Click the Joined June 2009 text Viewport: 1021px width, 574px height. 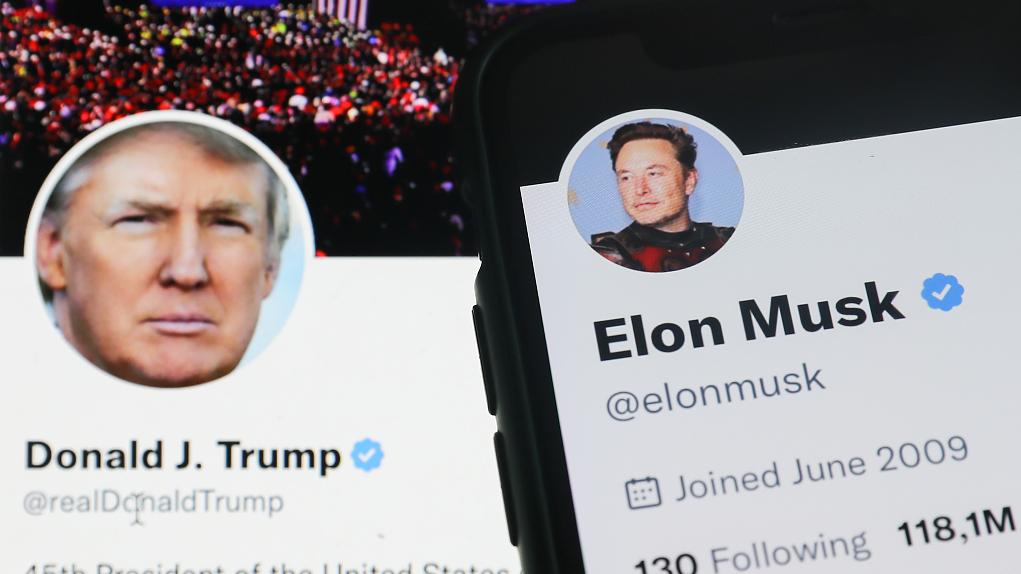[822, 469]
